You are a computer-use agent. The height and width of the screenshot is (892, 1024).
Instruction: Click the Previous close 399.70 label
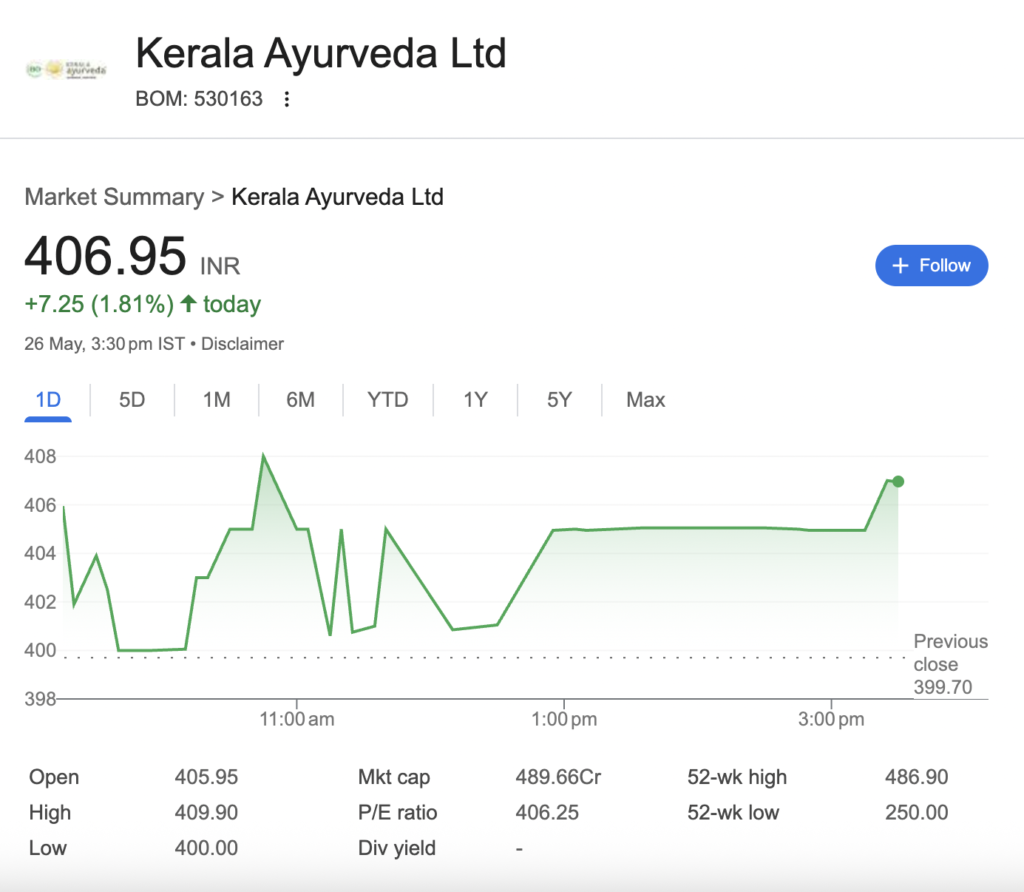[x=950, y=664]
